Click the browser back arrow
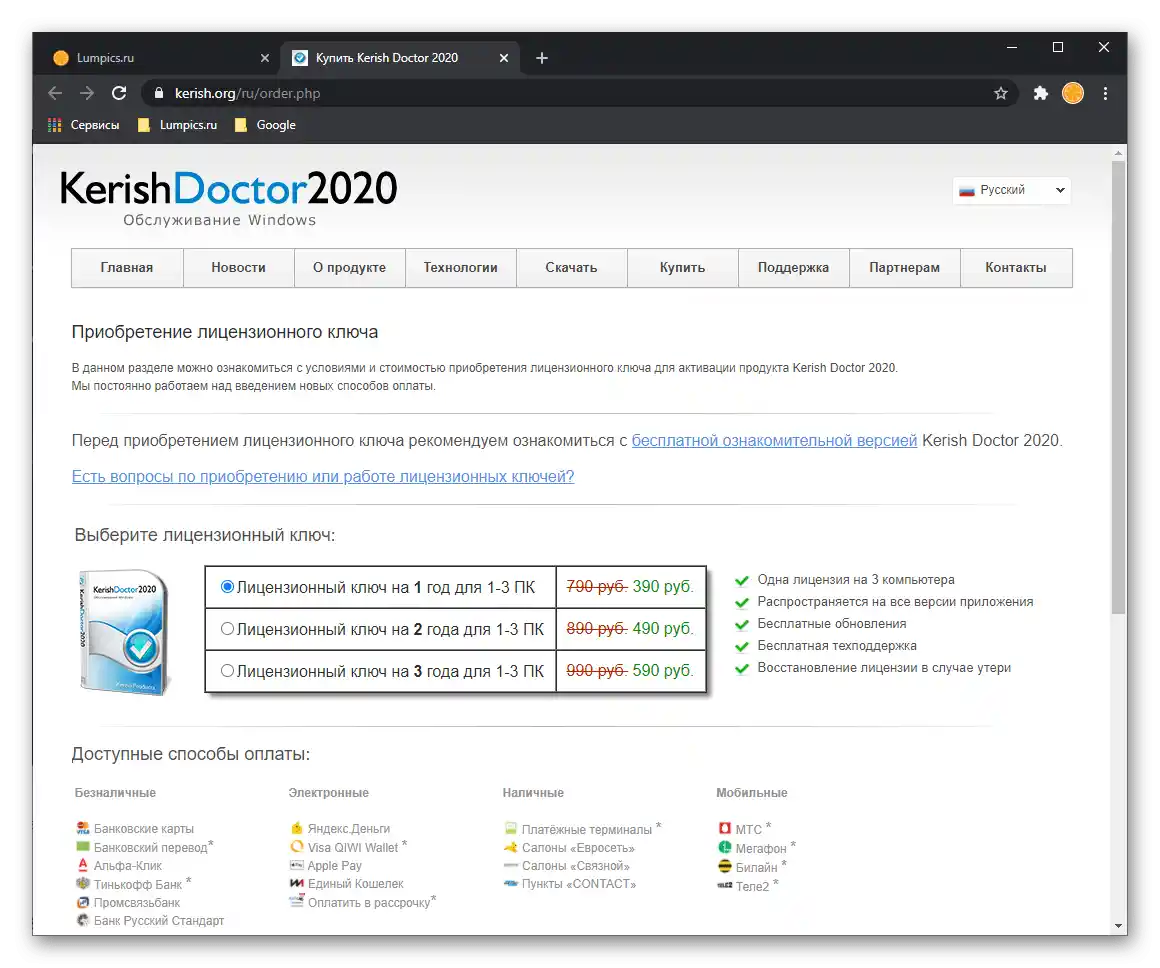The width and height of the screenshot is (1160, 968). pos(55,93)
